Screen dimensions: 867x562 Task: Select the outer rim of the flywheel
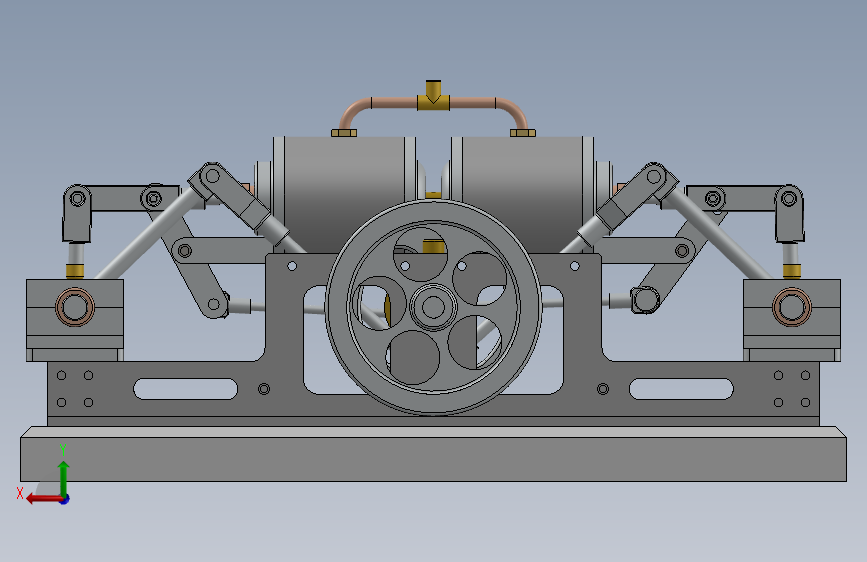pyautogui.click(x=434, y=307)
